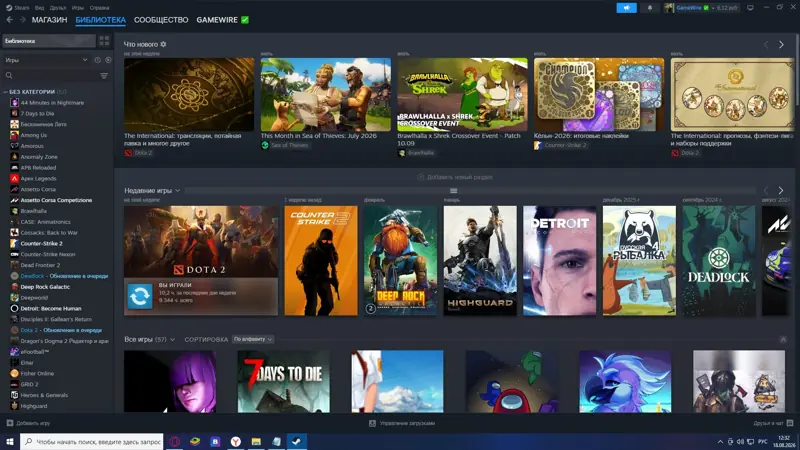Viewport: 800px width, 450px height.
Task: Open the По алфавиту sorting dropdown
Action: [253, 339]
